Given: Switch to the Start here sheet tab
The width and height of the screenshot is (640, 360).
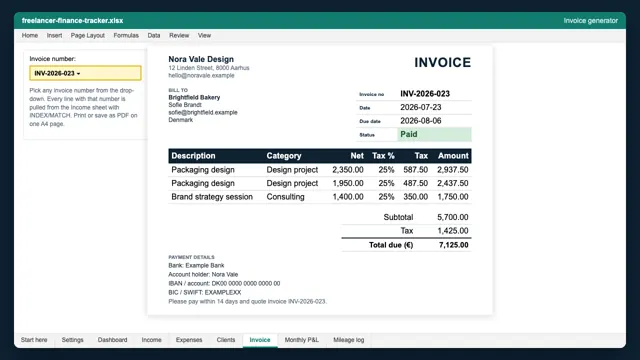Looking at the screenshot, I should (x=34, y=340).
